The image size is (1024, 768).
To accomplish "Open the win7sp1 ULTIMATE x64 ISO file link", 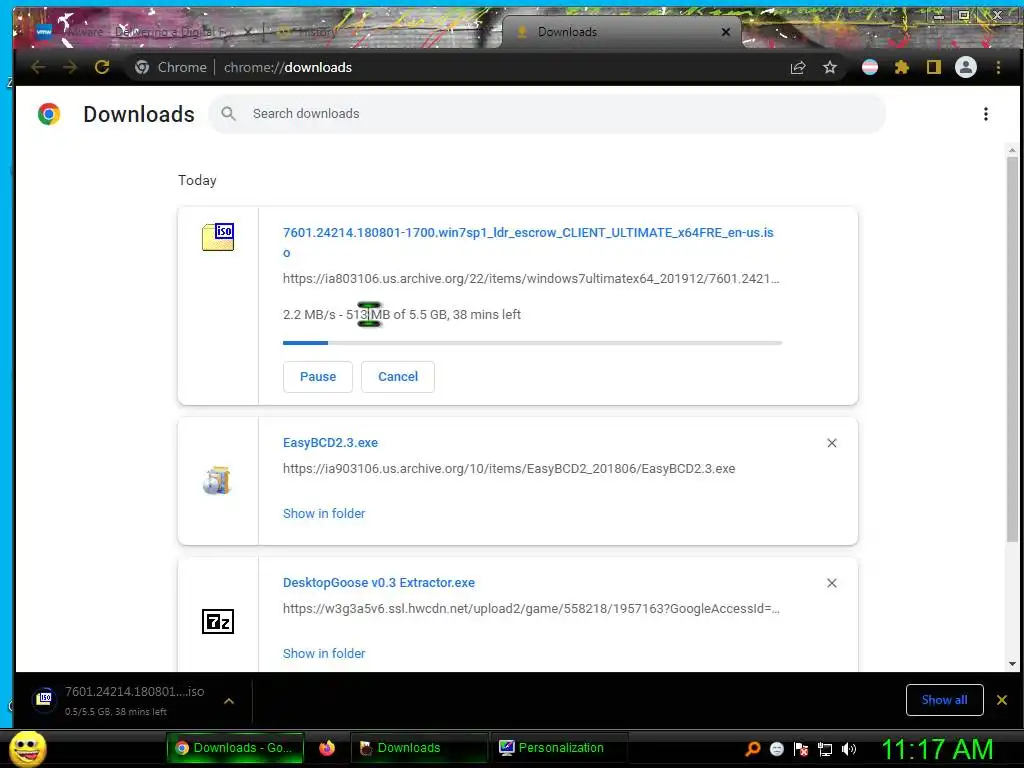I will pos(528,242).
